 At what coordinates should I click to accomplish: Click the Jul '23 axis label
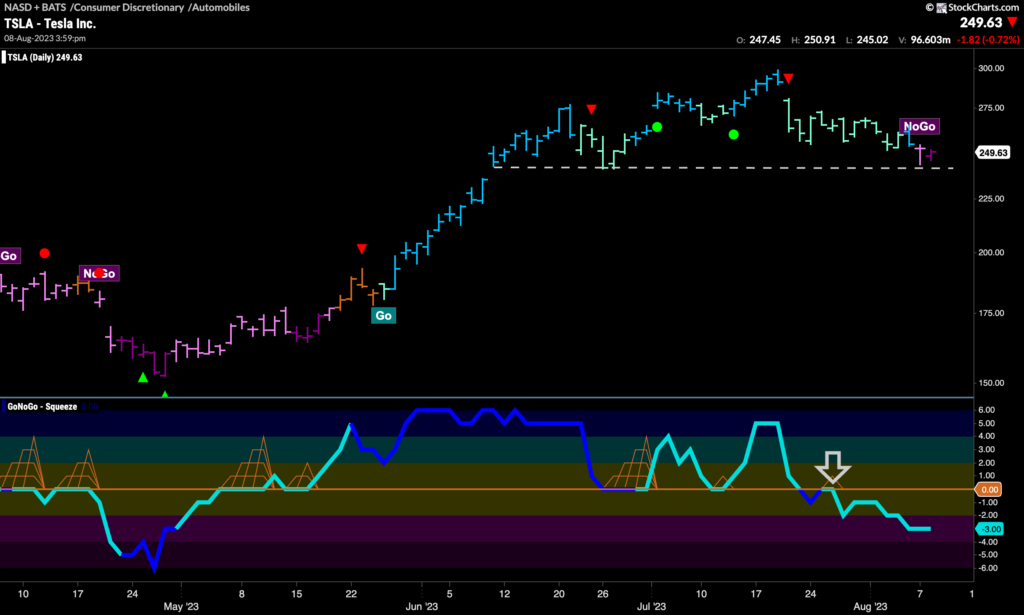652,606
